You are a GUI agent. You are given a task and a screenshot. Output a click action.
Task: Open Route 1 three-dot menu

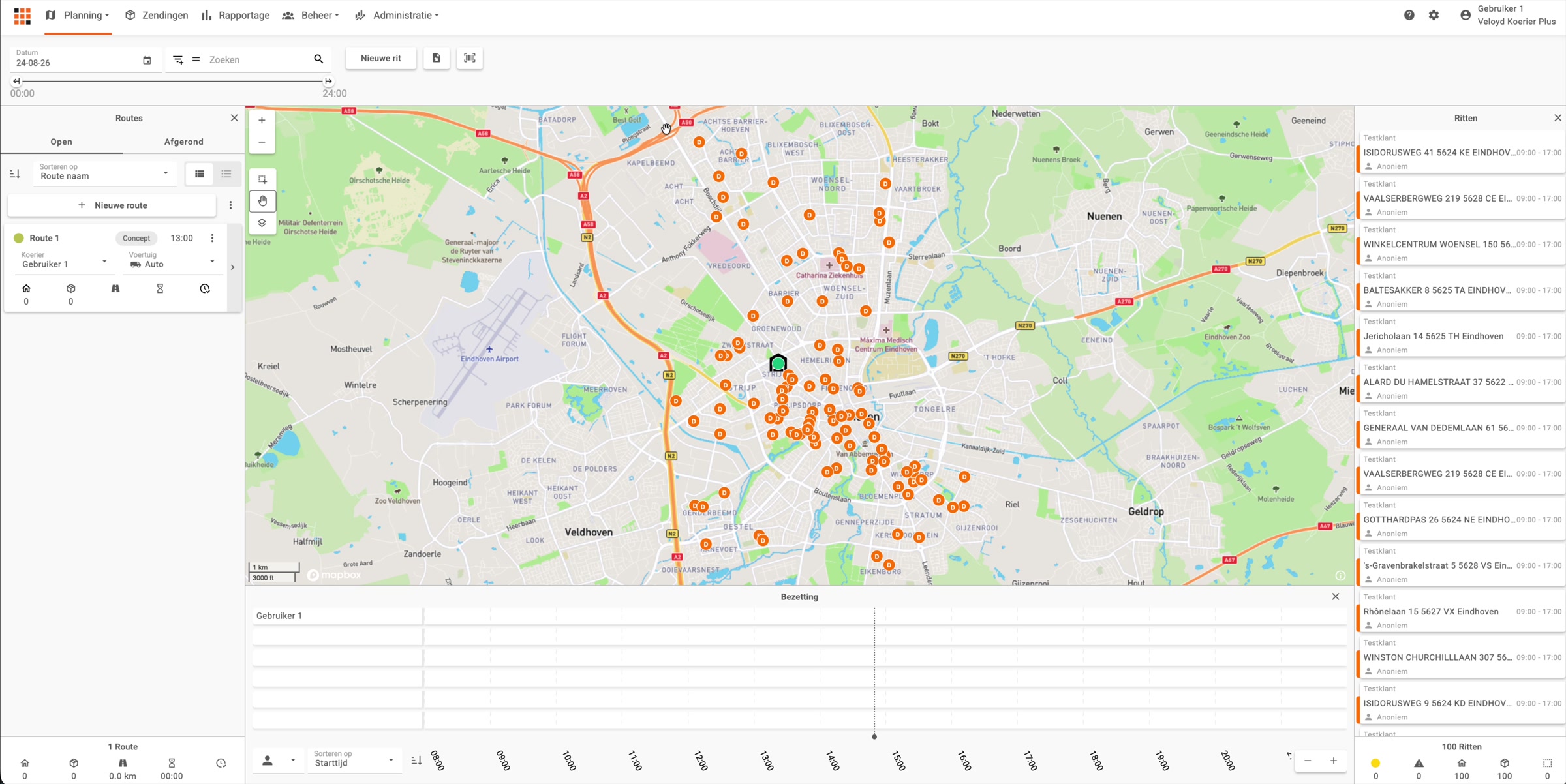212,238
